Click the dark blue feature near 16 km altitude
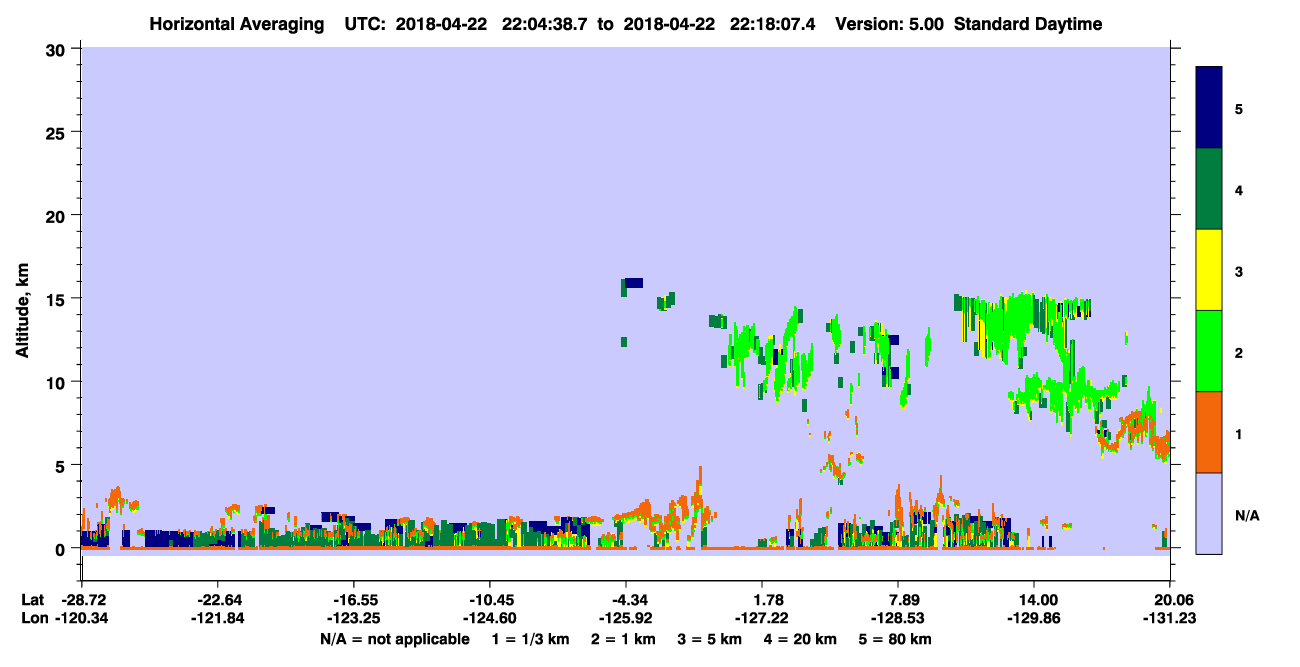Viewport: 1300px width, 667px height. point(633,283)
